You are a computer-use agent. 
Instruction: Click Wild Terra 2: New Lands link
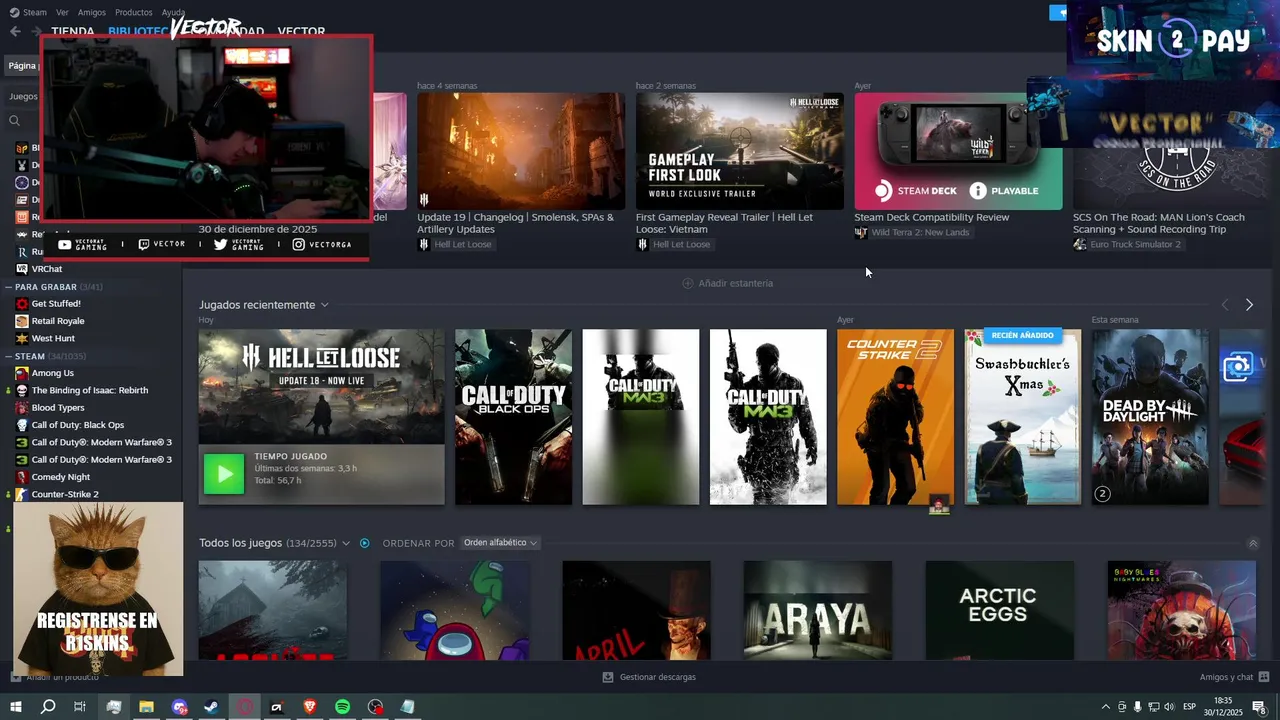[x=920, y=232]
